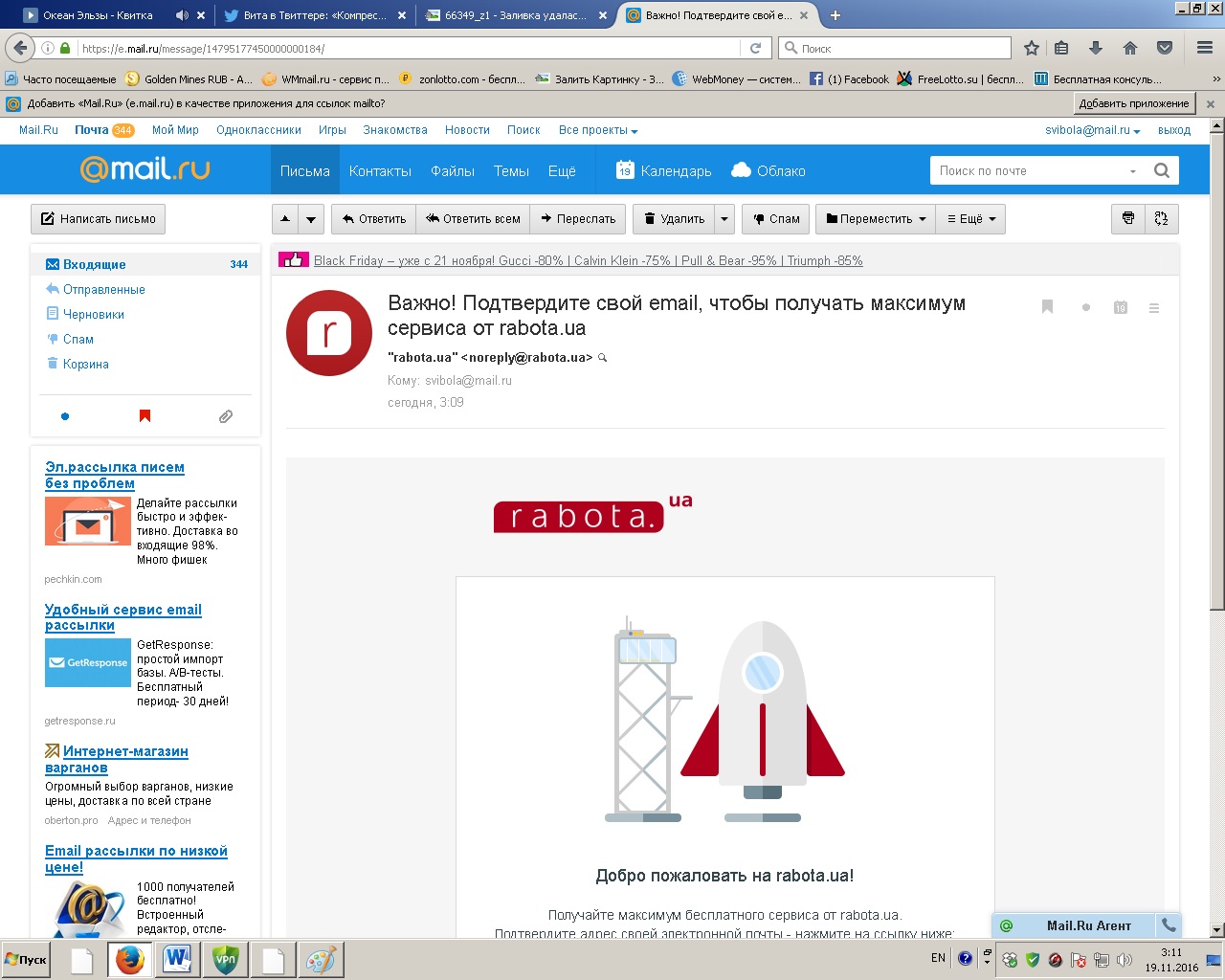Screen dimensions: 1225x980
Task: Click the Пуск start button
Action: 26,960
